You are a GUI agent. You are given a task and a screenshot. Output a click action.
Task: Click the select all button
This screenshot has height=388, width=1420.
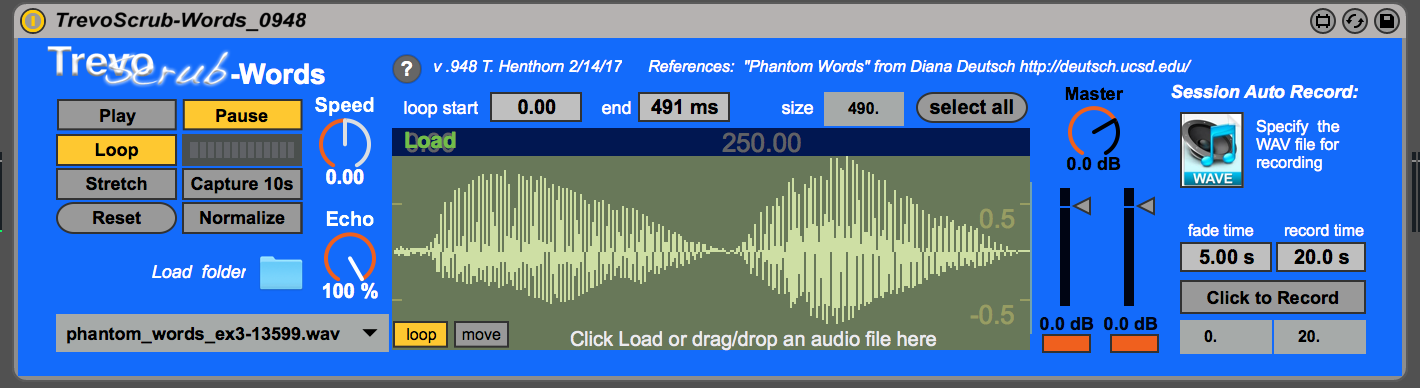(971, 107)
